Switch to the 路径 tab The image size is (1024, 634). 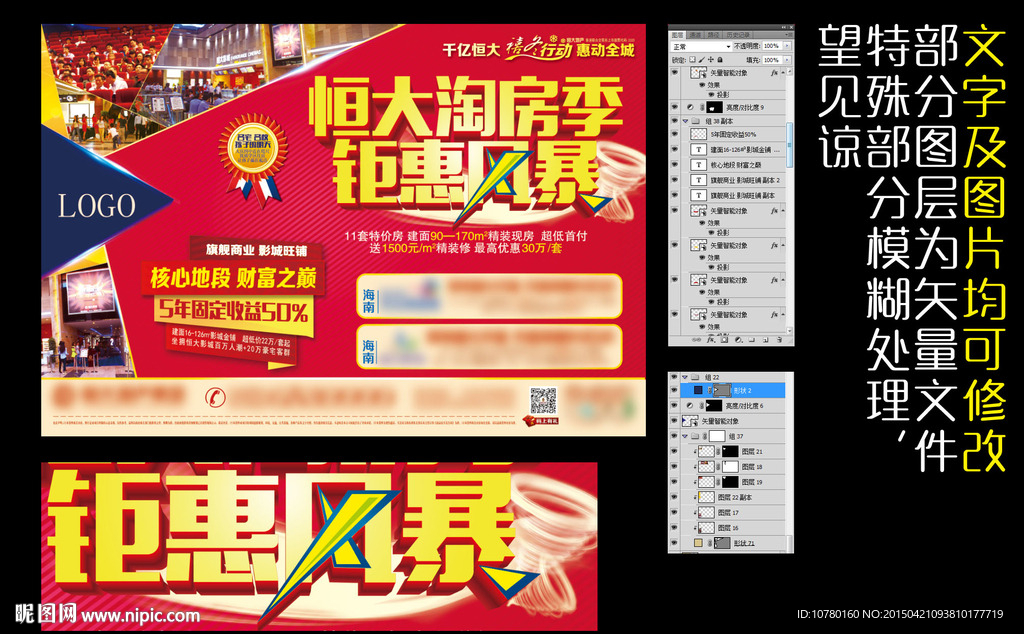714,35
